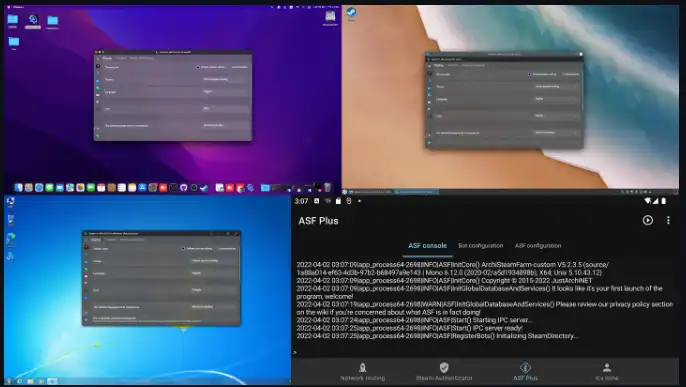Select ASF Plus in bottom navigation
The height and width of the screenshot is (387, 686).
click(525, 372)
